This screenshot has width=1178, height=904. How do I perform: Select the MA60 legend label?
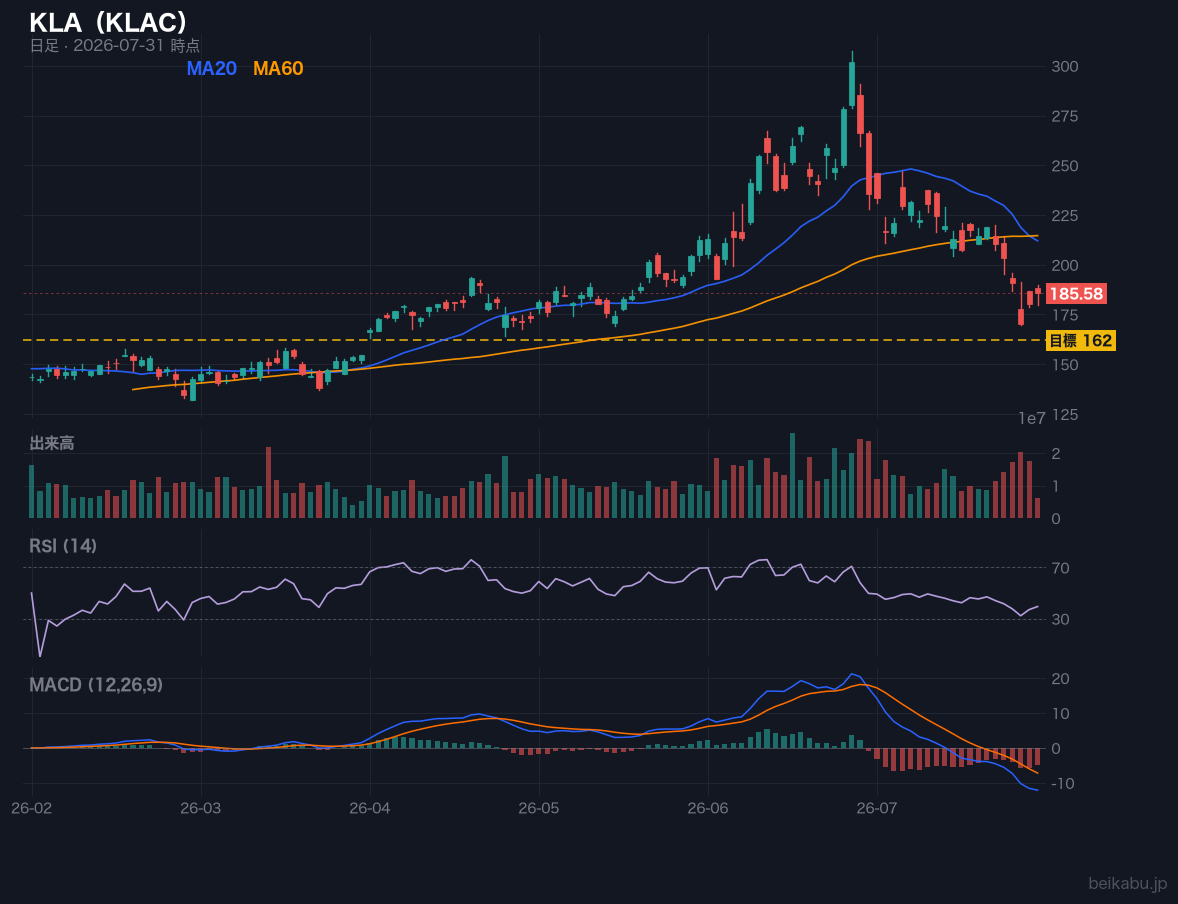[278, 68]
